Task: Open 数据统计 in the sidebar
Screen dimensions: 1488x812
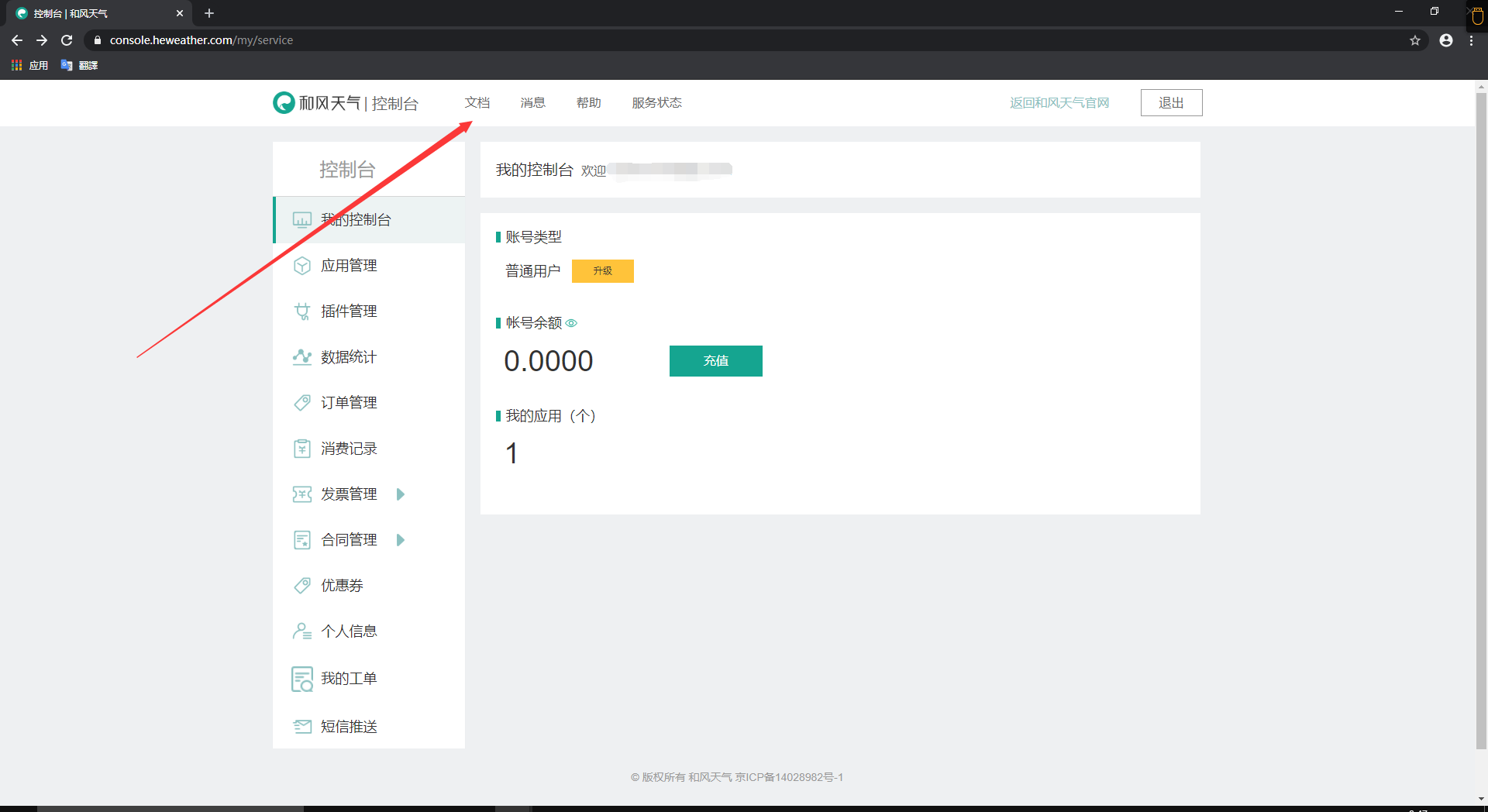Action: [x=369, y=357]
